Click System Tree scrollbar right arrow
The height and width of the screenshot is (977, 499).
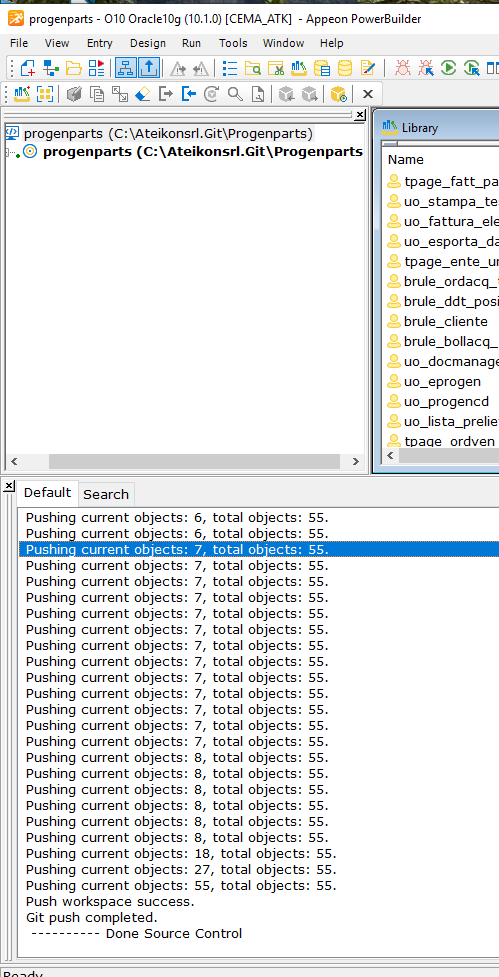[355, 462]
